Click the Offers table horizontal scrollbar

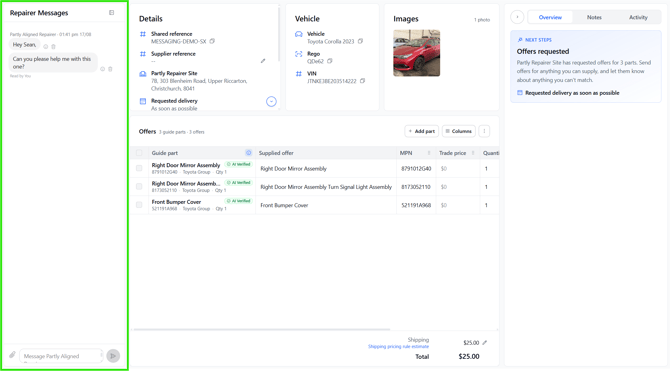(x=262, y=330)
